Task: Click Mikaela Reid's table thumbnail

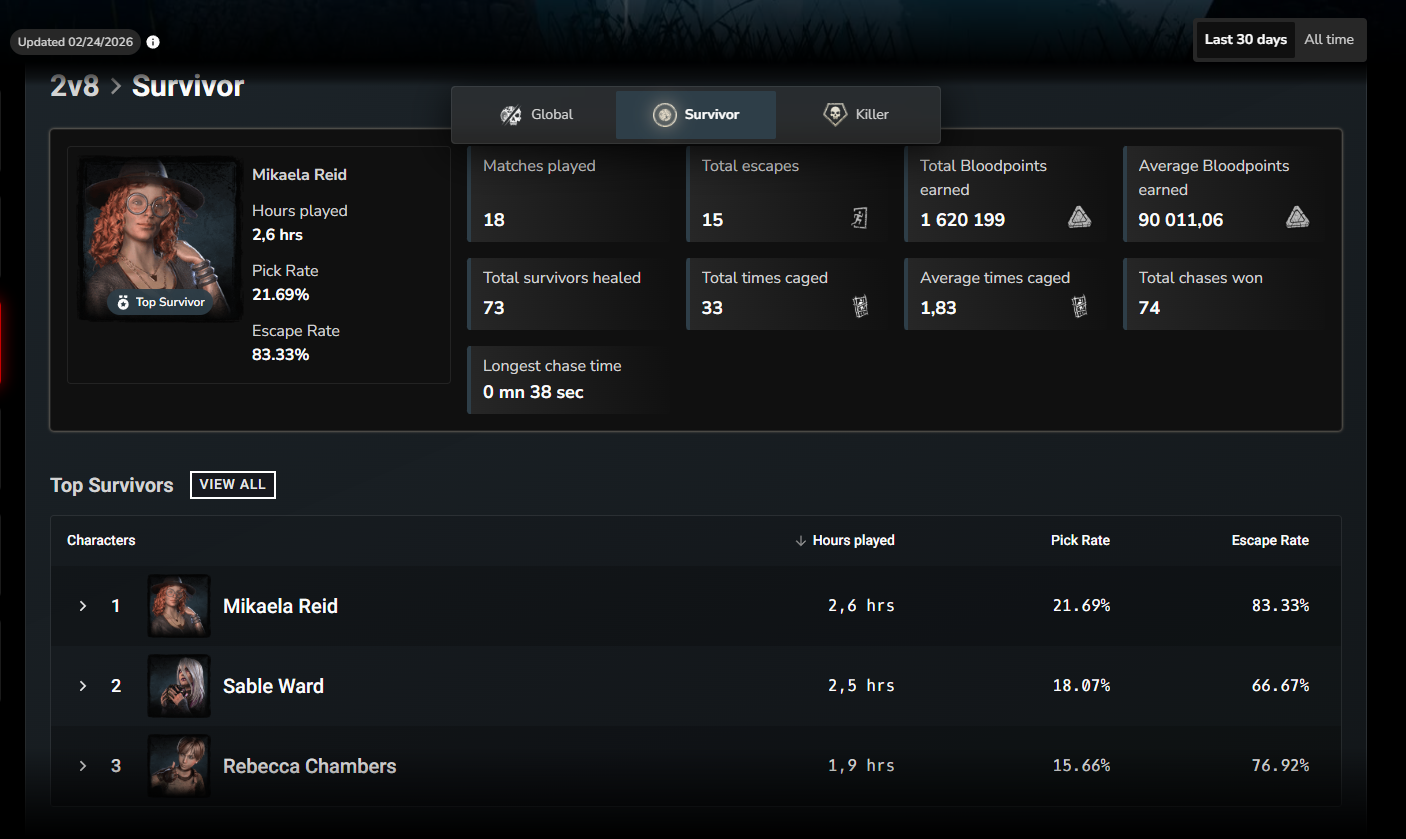Action: click(x=179, y=606)
